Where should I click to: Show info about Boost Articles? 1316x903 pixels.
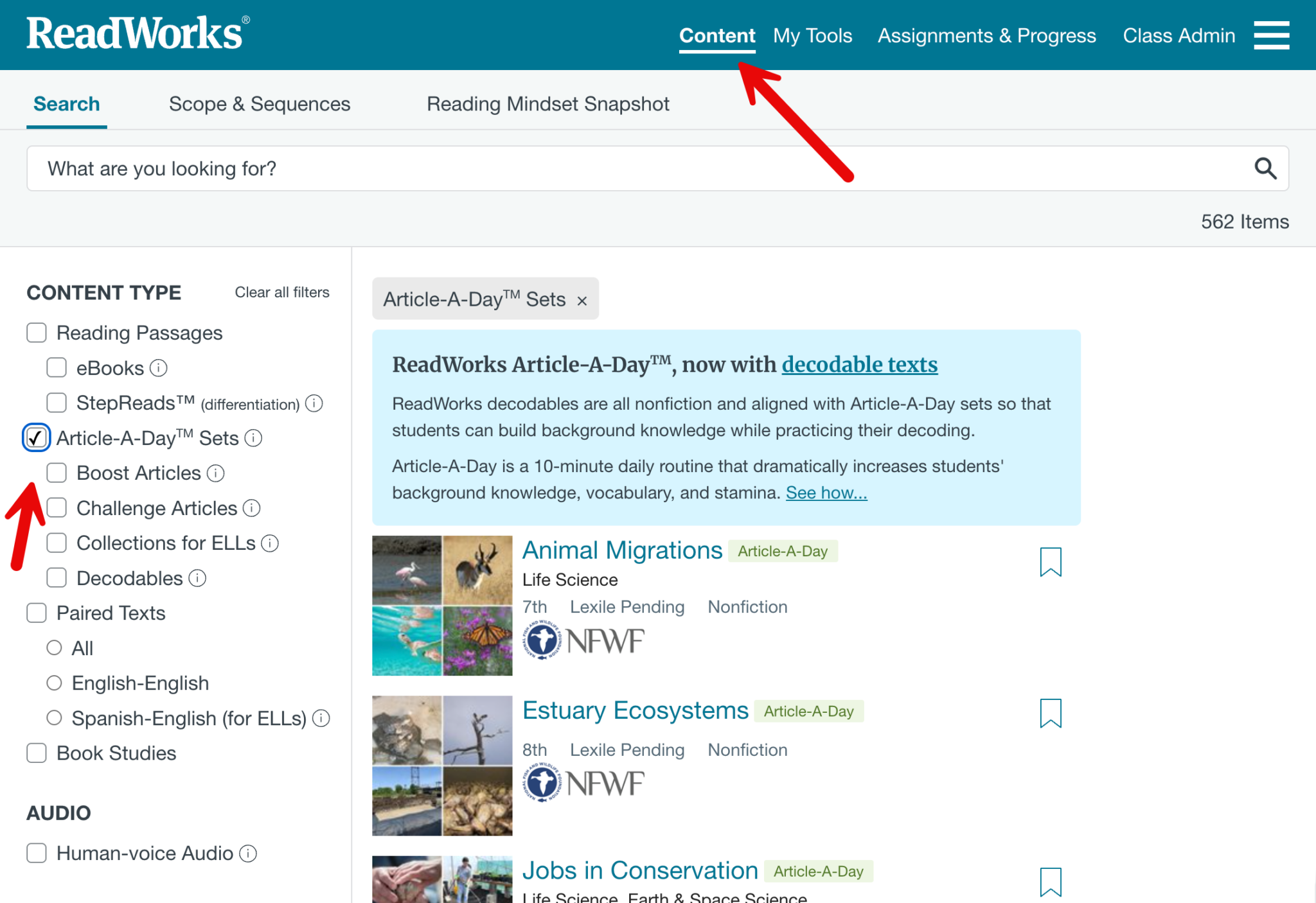click(x=215, y=473)
